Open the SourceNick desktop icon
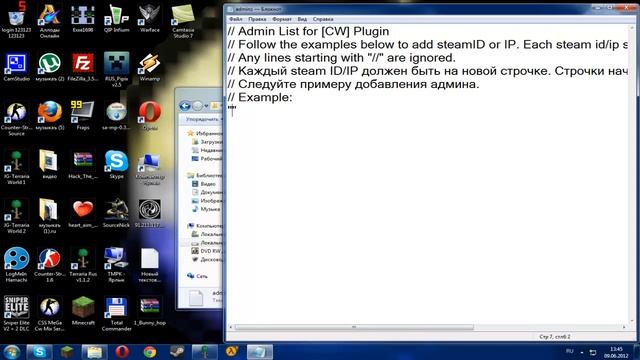This screenshot has height=360, width=640. (x=116, y=213)
